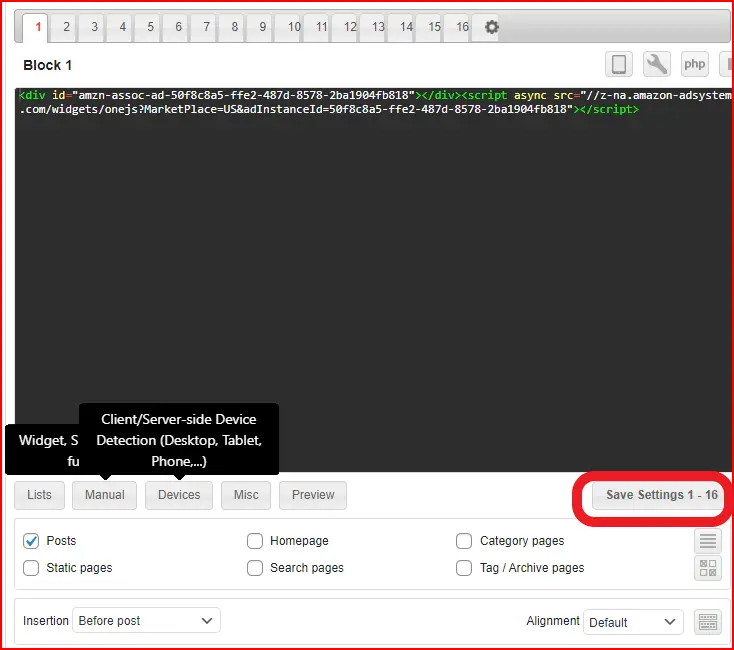The image size is (734, 650).
Task: Click inside the code editor area
Action: pyautogui.click(x=373, y=279)
